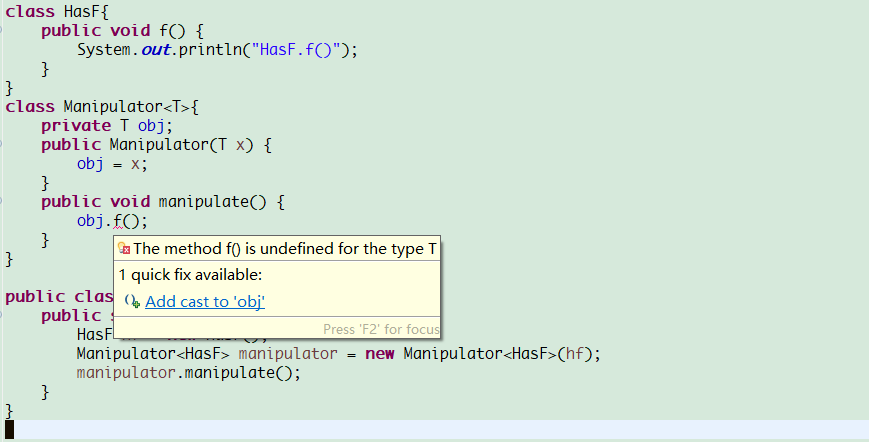This screenshot has width=869, height=442.
Task: Click the '1 quick fix available' label
Action: [x=191, y=275]
